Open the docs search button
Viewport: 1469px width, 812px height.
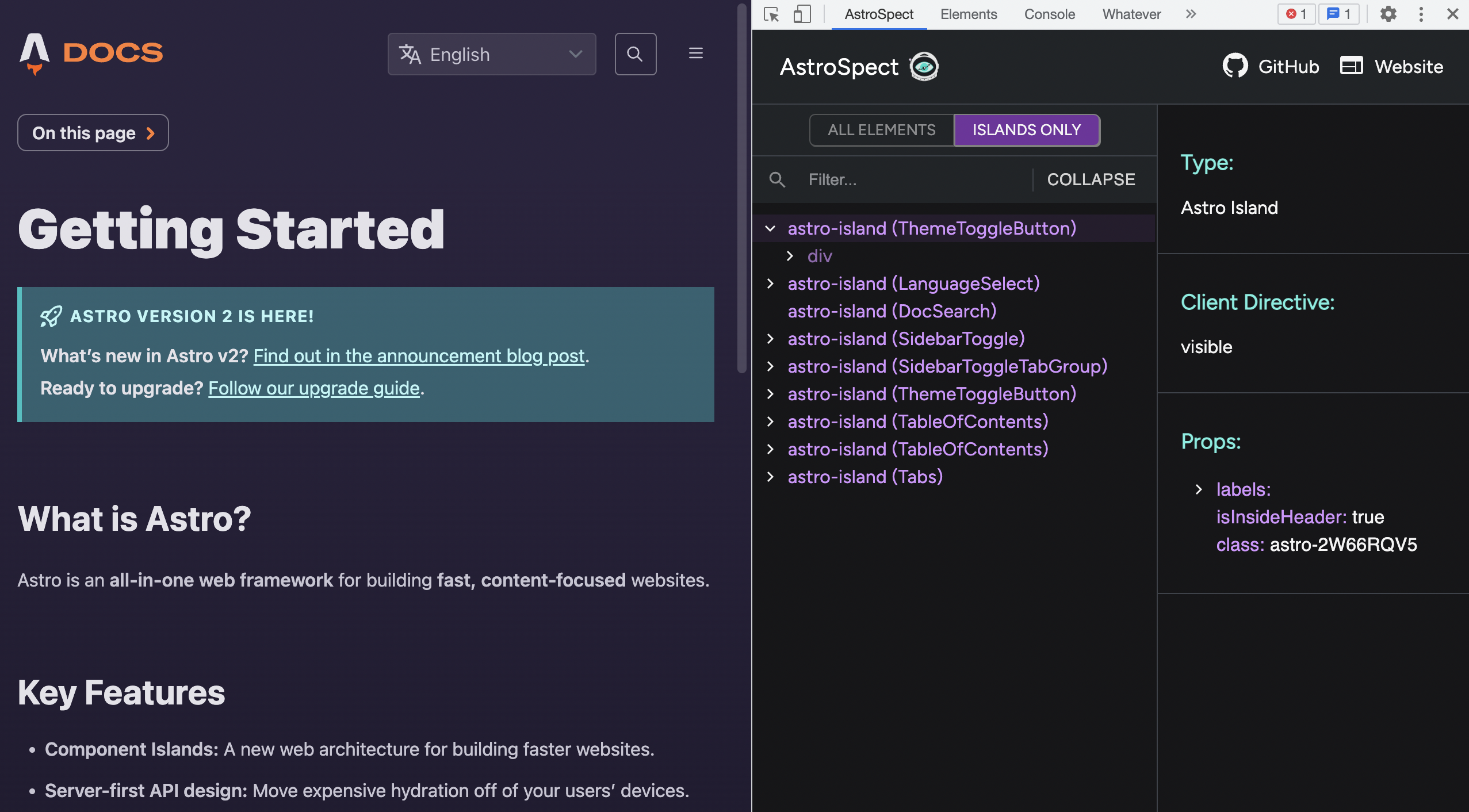(x=635, y=54)
